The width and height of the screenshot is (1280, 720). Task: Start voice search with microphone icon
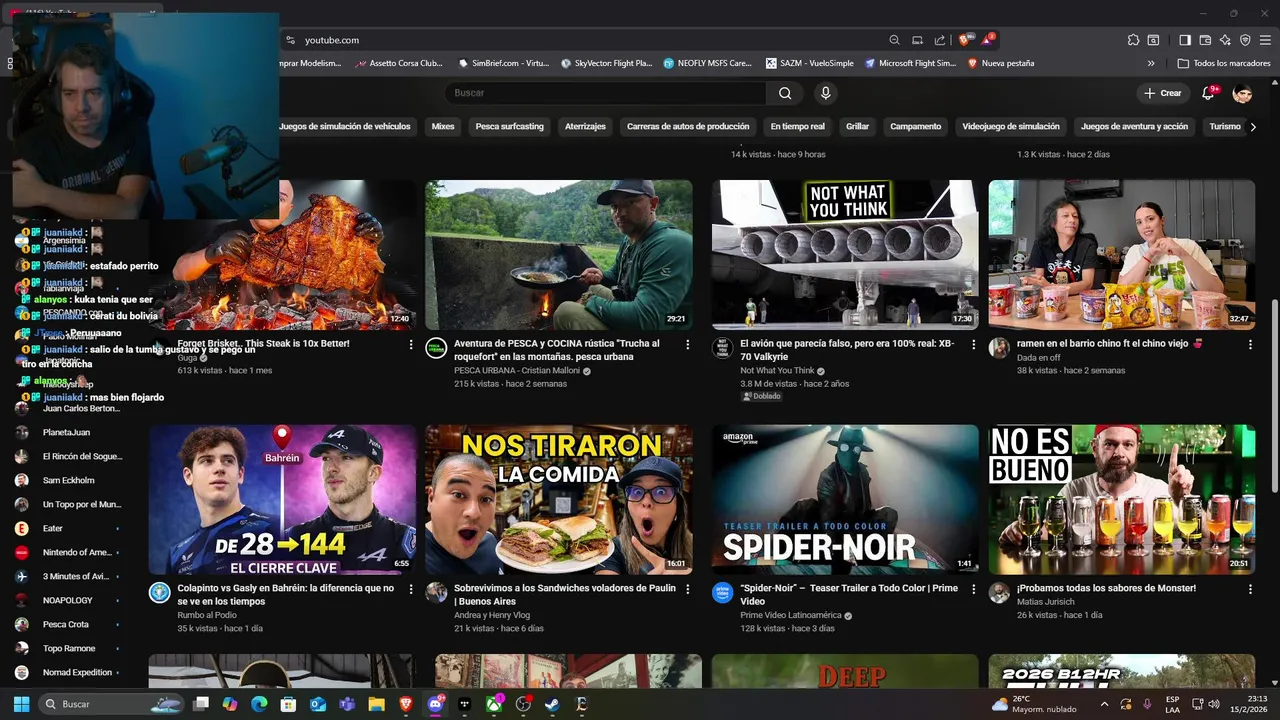pos(825,93)
